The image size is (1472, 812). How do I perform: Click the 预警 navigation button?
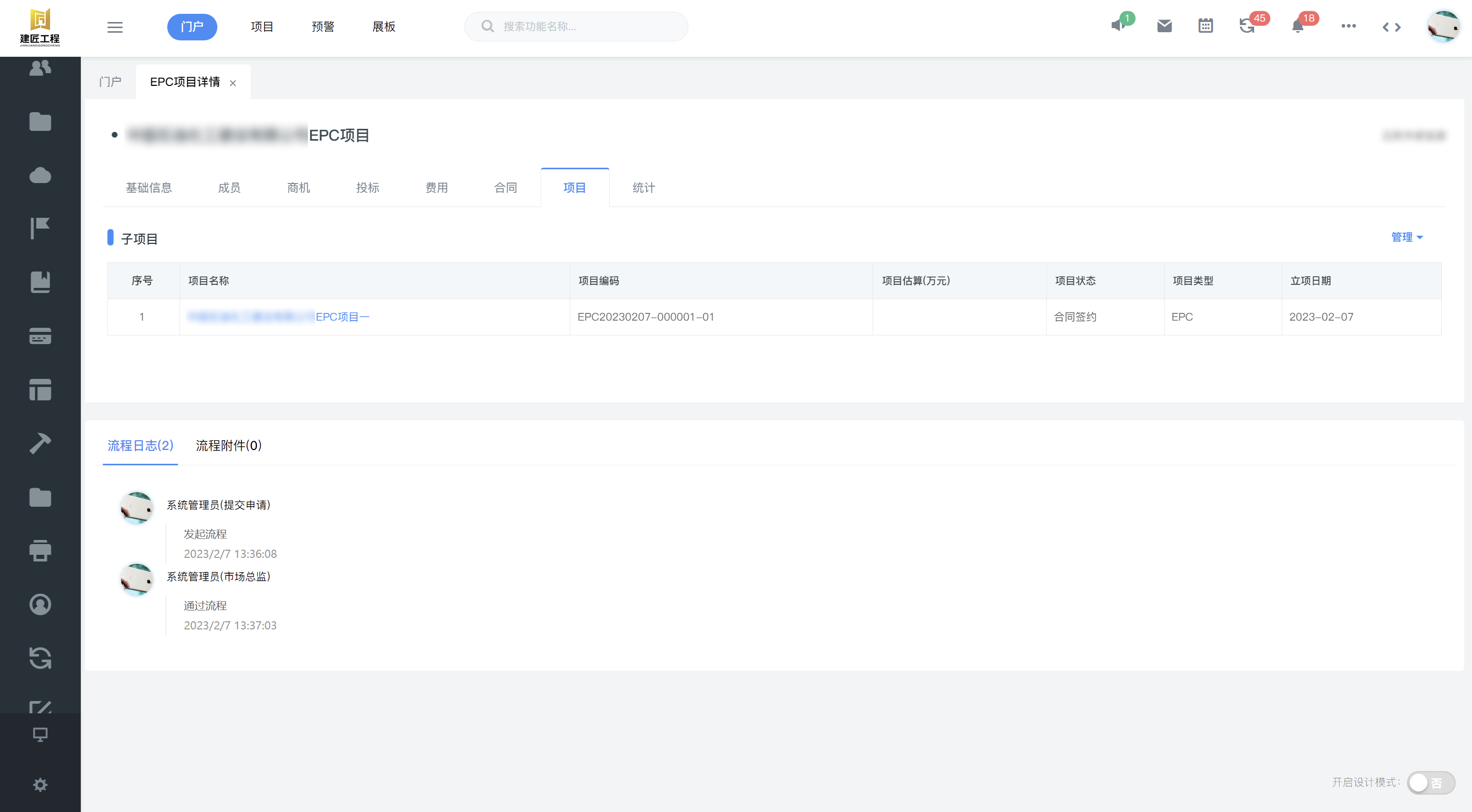323,27
